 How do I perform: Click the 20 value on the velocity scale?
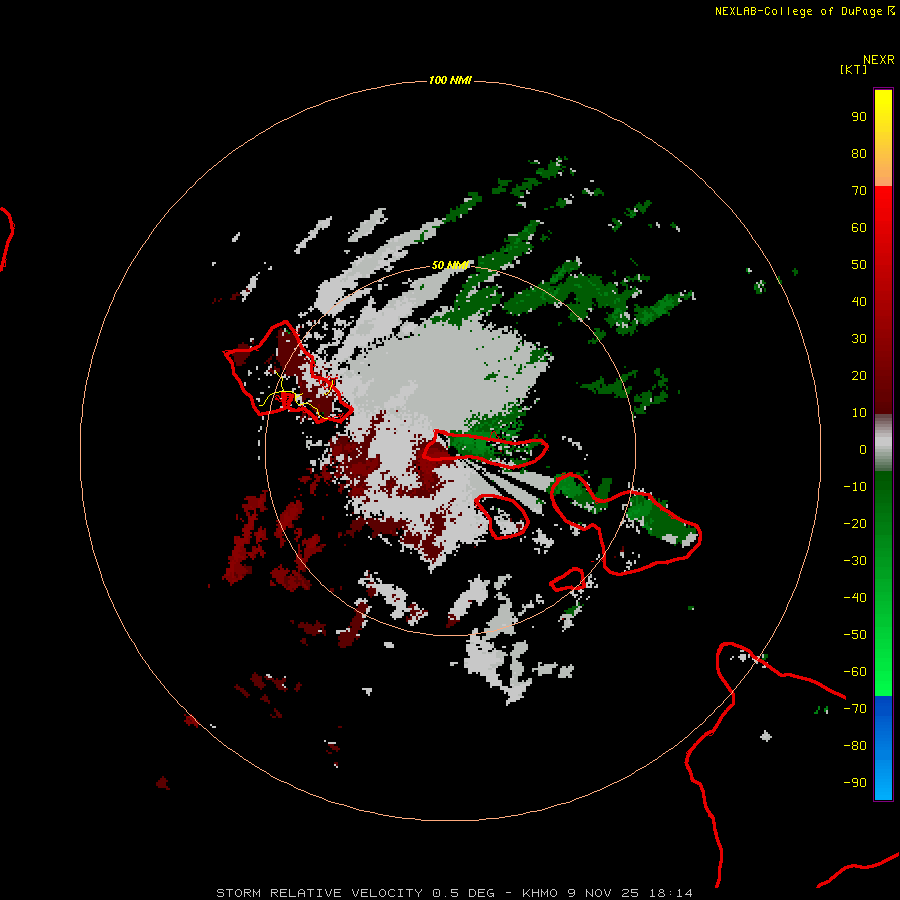[x=859, y=375]
